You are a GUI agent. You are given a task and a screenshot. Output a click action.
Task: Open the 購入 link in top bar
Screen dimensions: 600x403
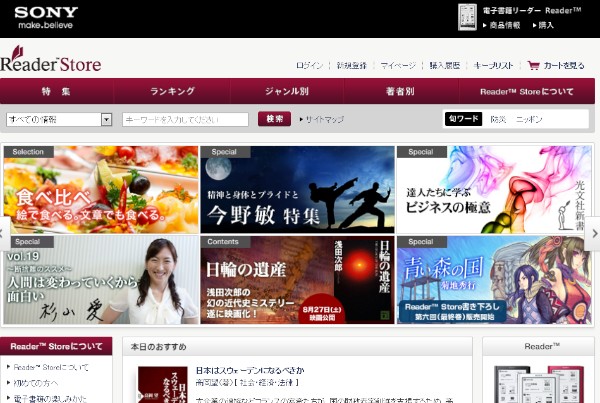tap(543, 25)
